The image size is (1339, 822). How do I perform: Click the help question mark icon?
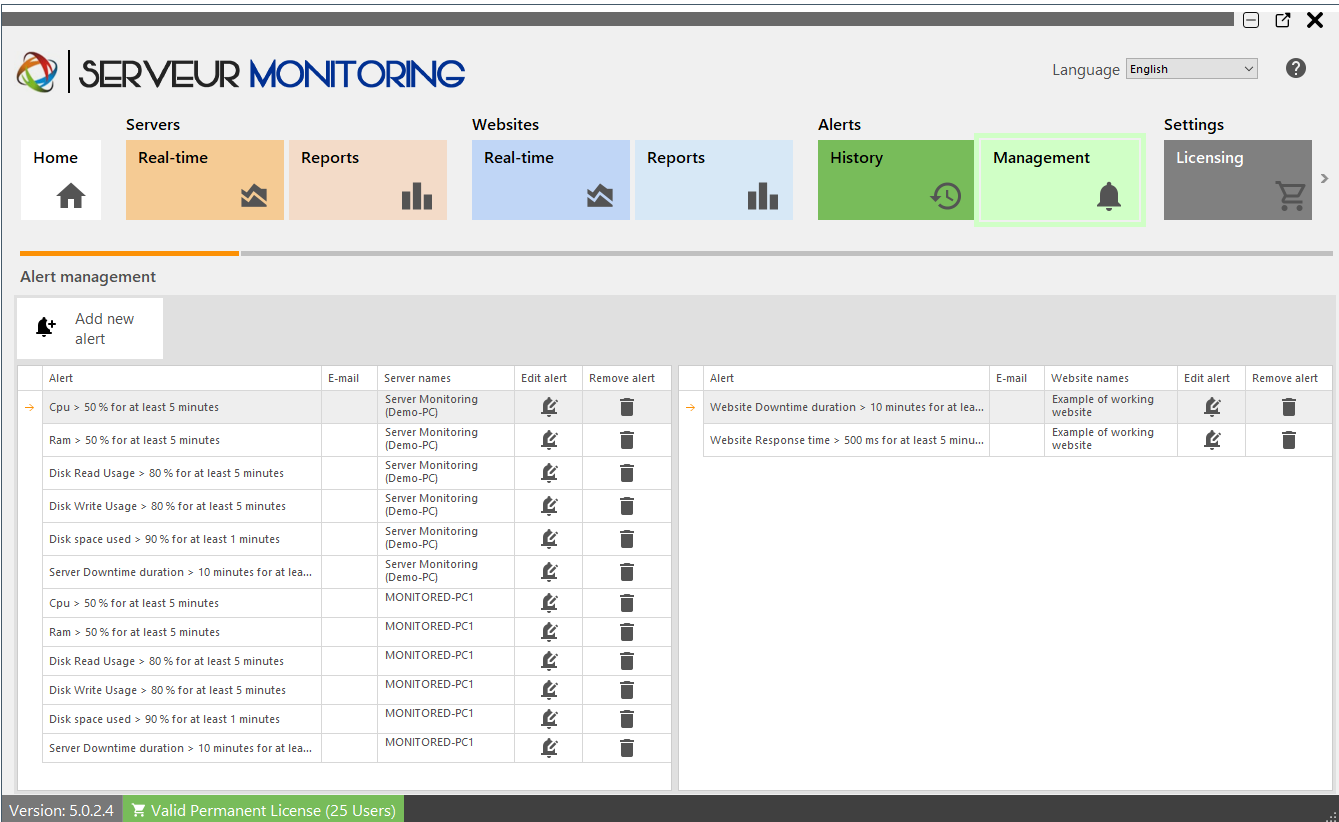point(1296,68)
